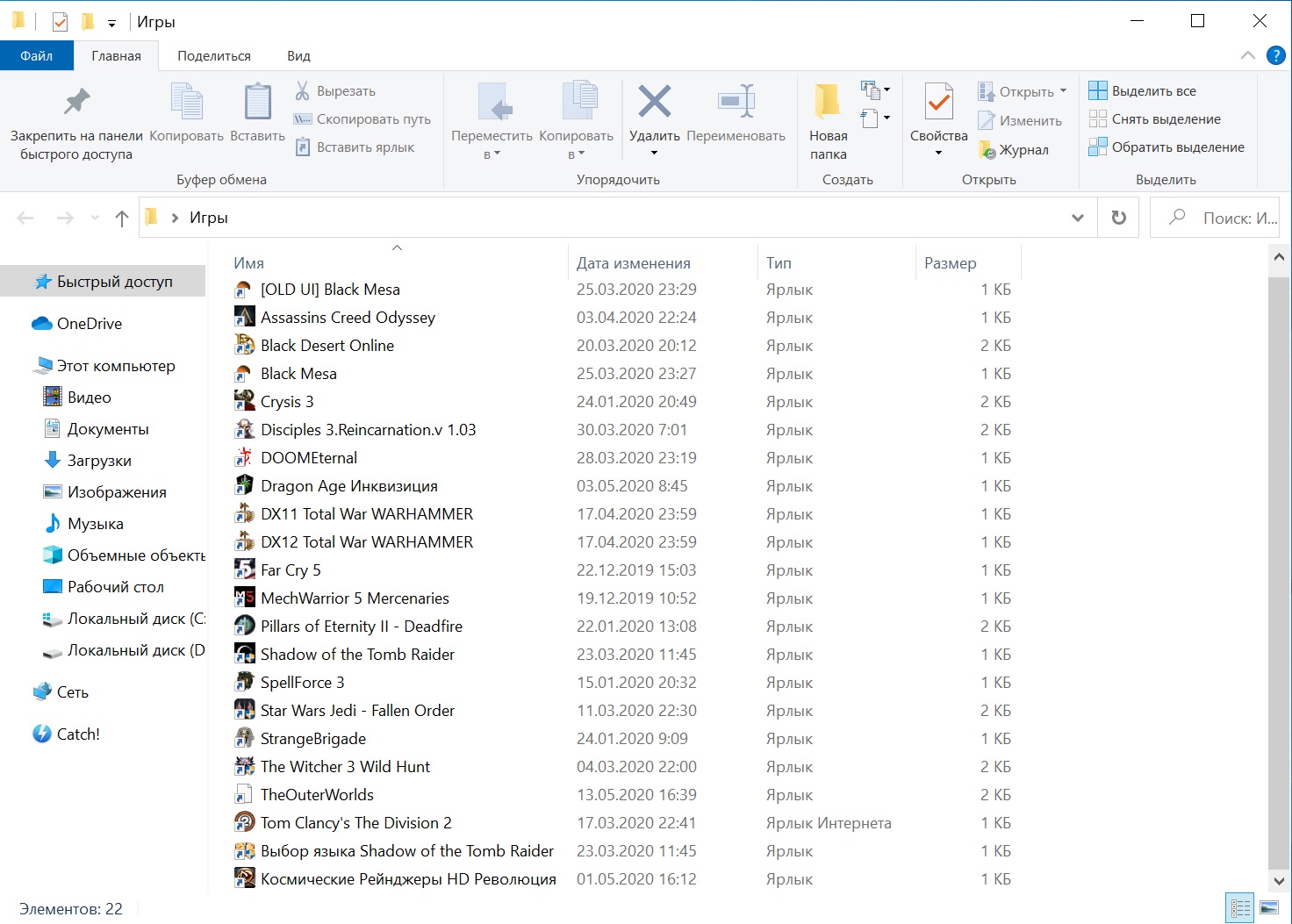Open Сеть in navigation pane
Screen dimensions: 1292x924
(61, 692)
